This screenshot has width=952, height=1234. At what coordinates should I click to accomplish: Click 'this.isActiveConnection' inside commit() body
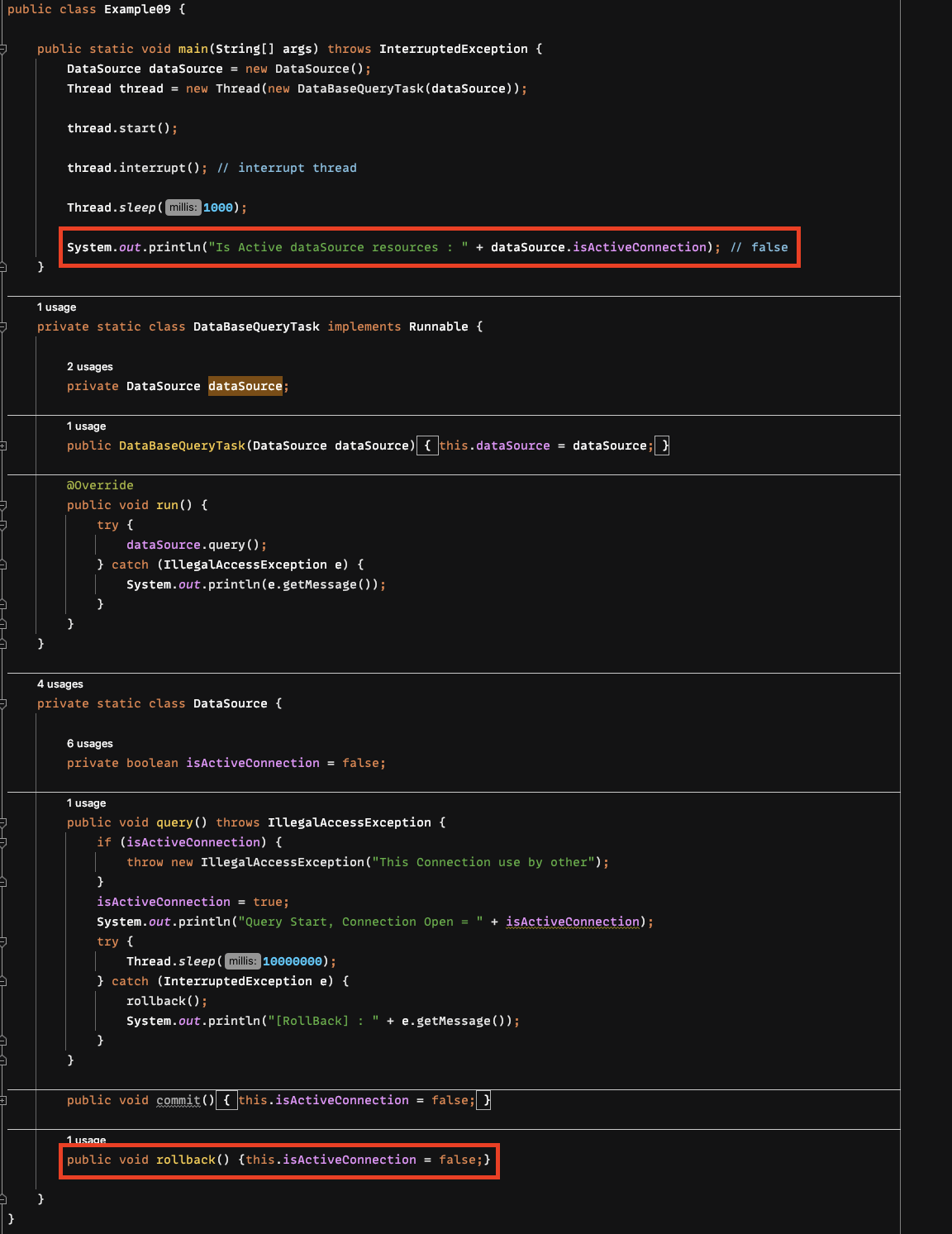324,1100
